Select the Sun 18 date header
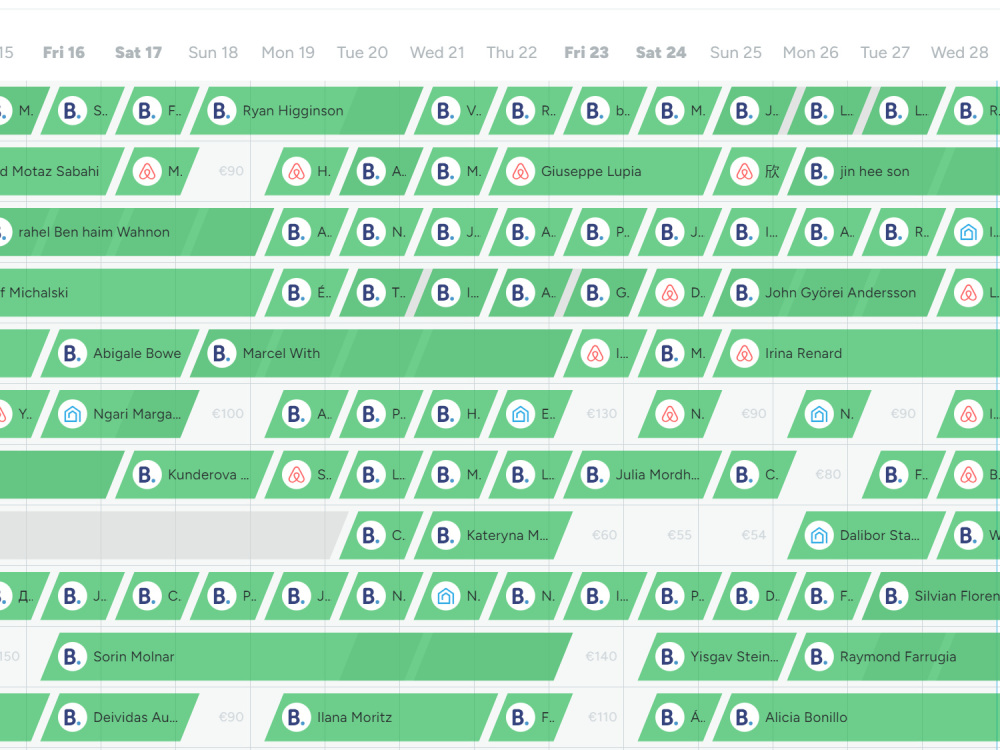 [213, 52]
